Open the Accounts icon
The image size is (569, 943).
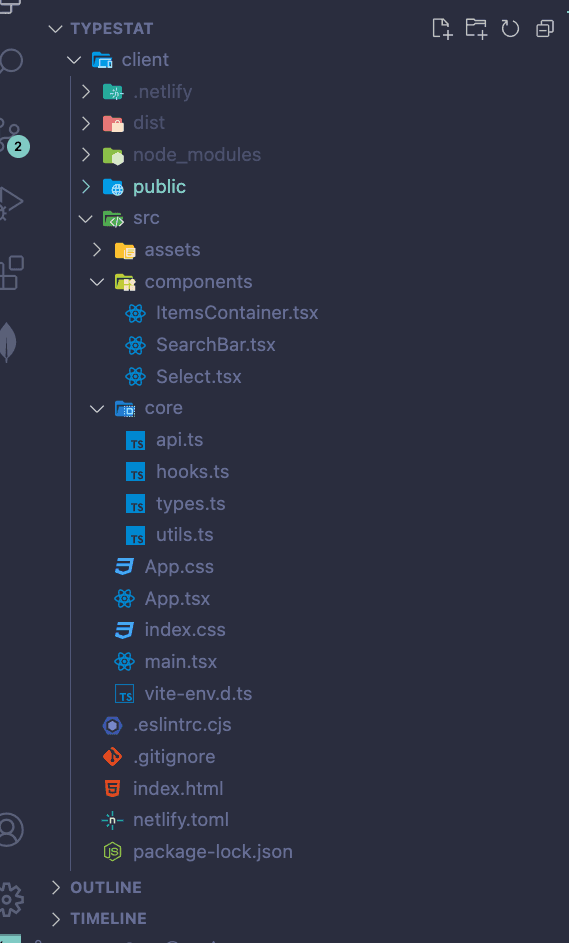[x=10, y=829]
